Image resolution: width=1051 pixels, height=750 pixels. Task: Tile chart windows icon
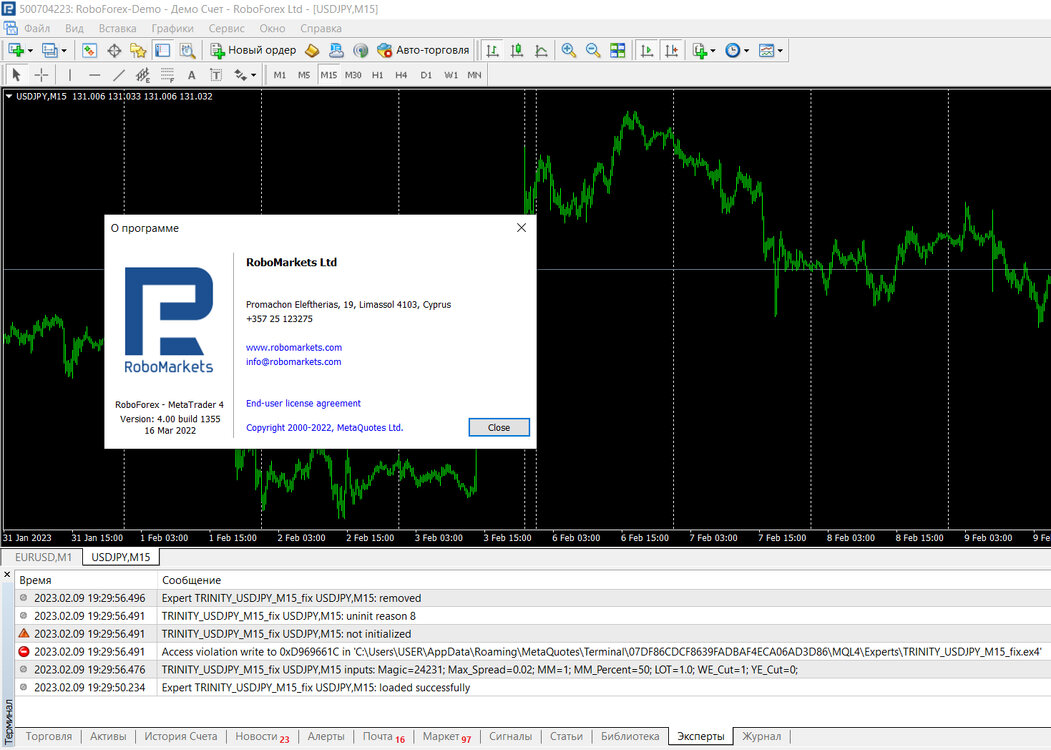coord(617,50)
